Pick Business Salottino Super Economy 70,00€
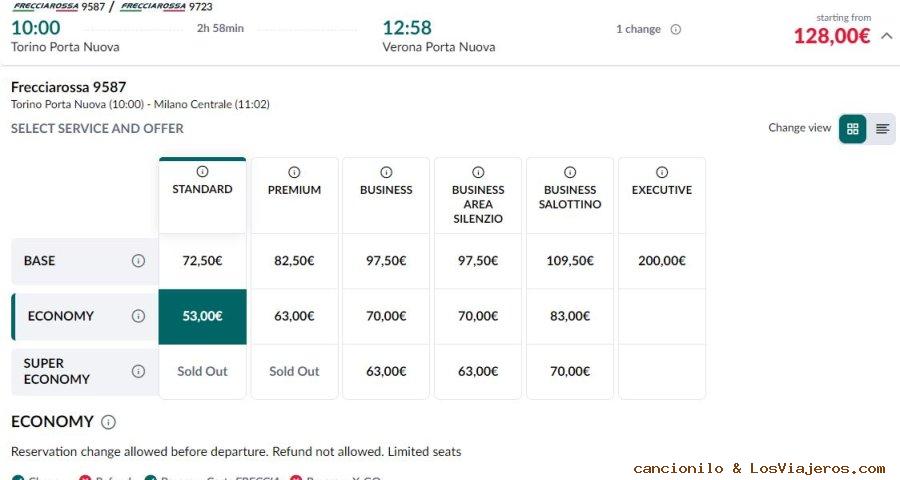Screen dimensions: 900x480 pyautogui.click(x=570, y=371)
